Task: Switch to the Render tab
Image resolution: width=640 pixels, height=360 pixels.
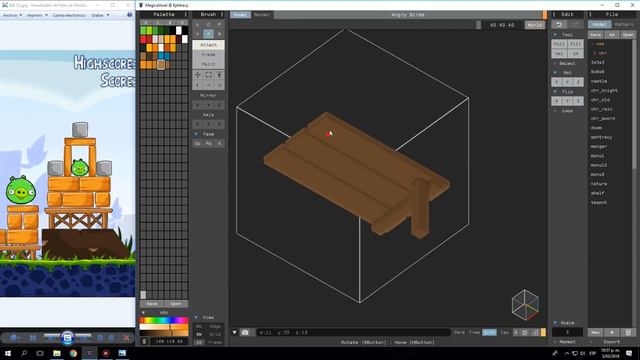Action: click(x=262, y=15)
